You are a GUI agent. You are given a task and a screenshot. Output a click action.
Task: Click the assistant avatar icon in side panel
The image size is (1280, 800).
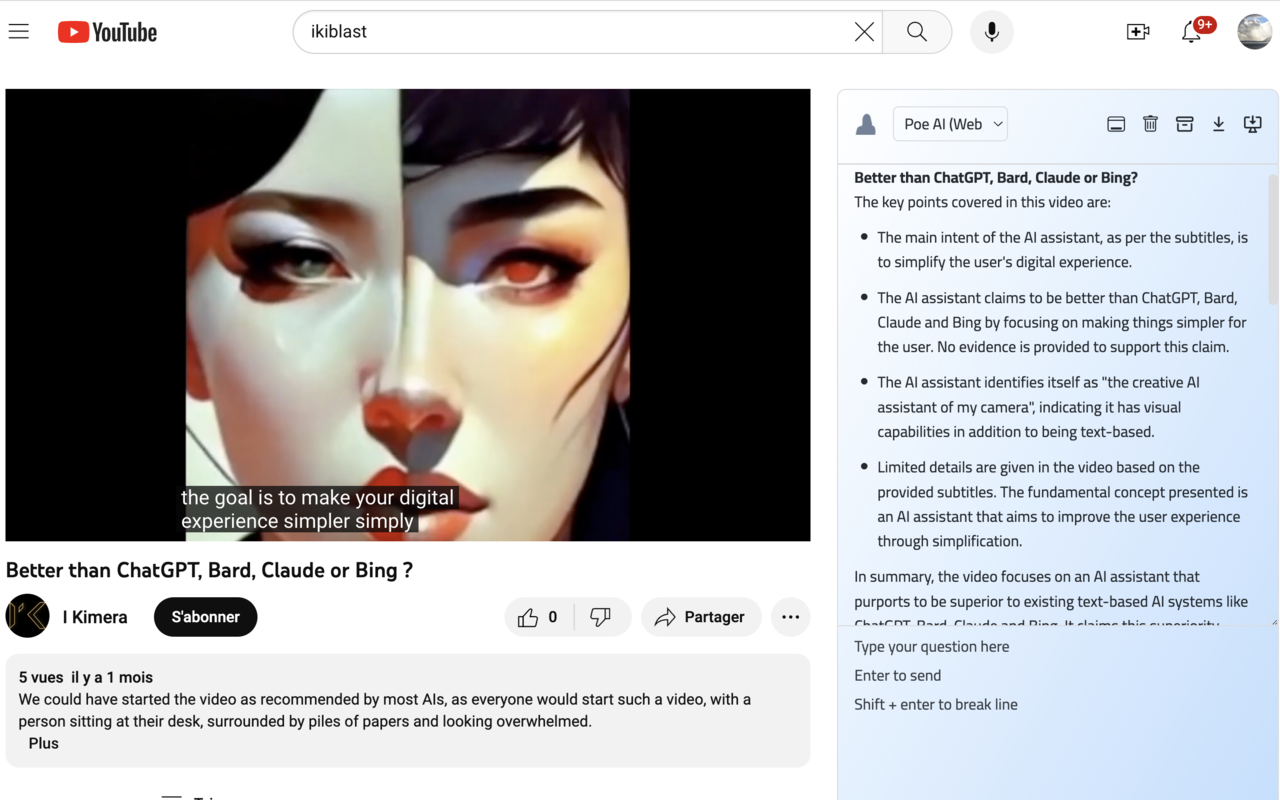coord(866,124)
